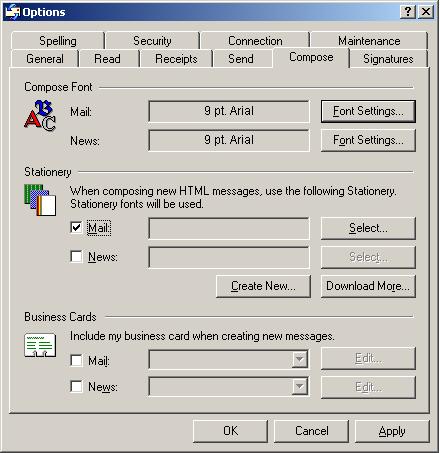Click the Options title bar icon
Image resolution: width=440 pixels, height=453 pixels.
click(x=13, y=12)
